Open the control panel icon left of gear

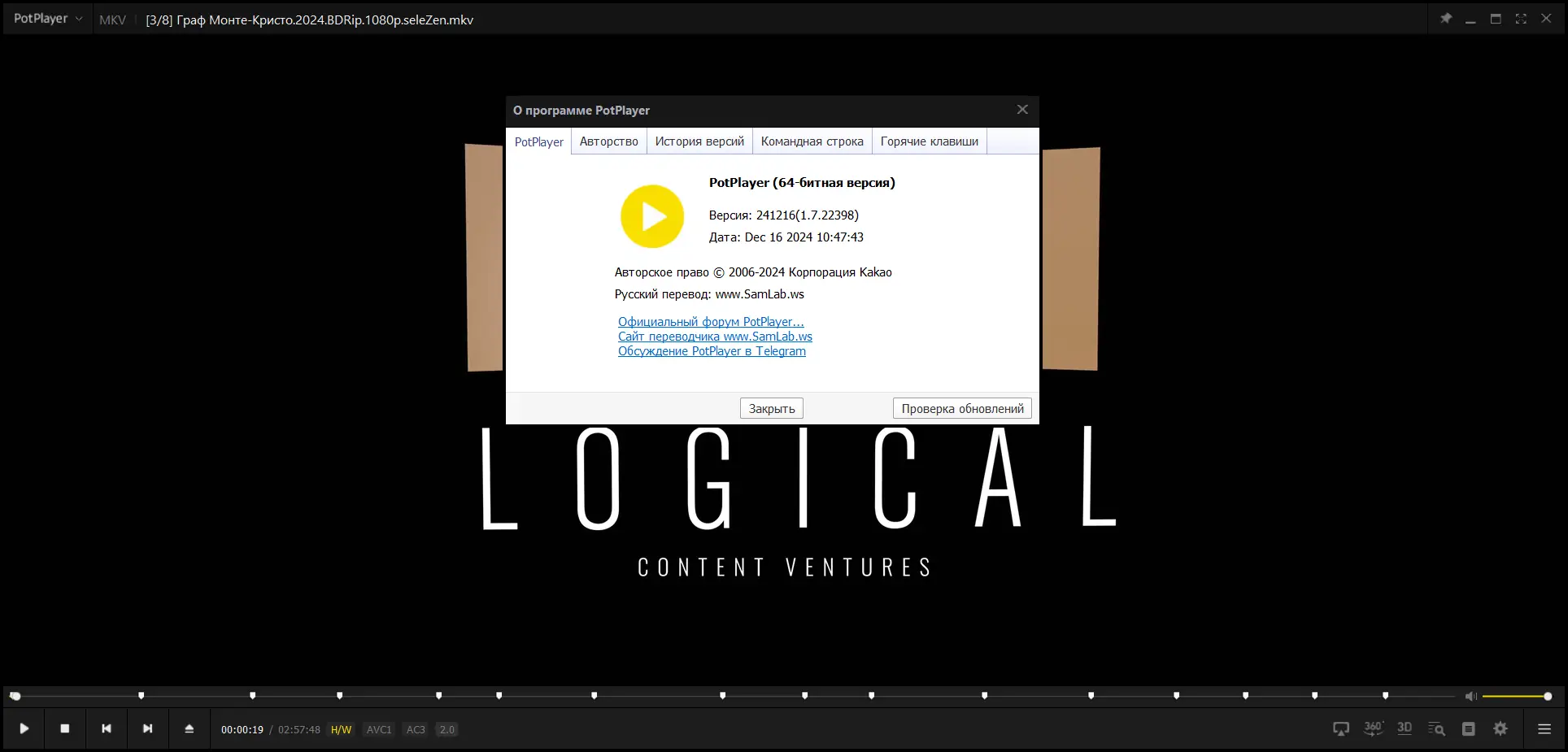click(x=1469, y=729)
